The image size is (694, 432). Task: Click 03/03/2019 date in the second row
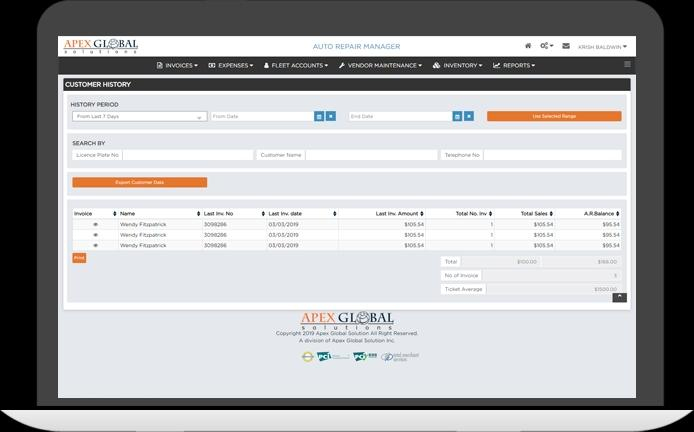click(x=283, y=235)
